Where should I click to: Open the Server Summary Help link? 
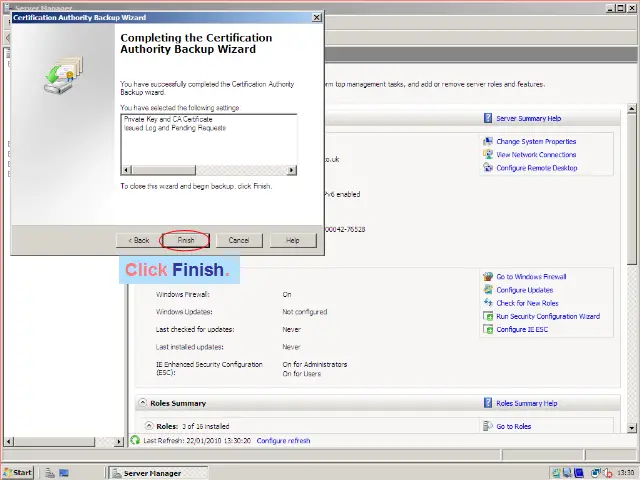[x=528, y=118]
